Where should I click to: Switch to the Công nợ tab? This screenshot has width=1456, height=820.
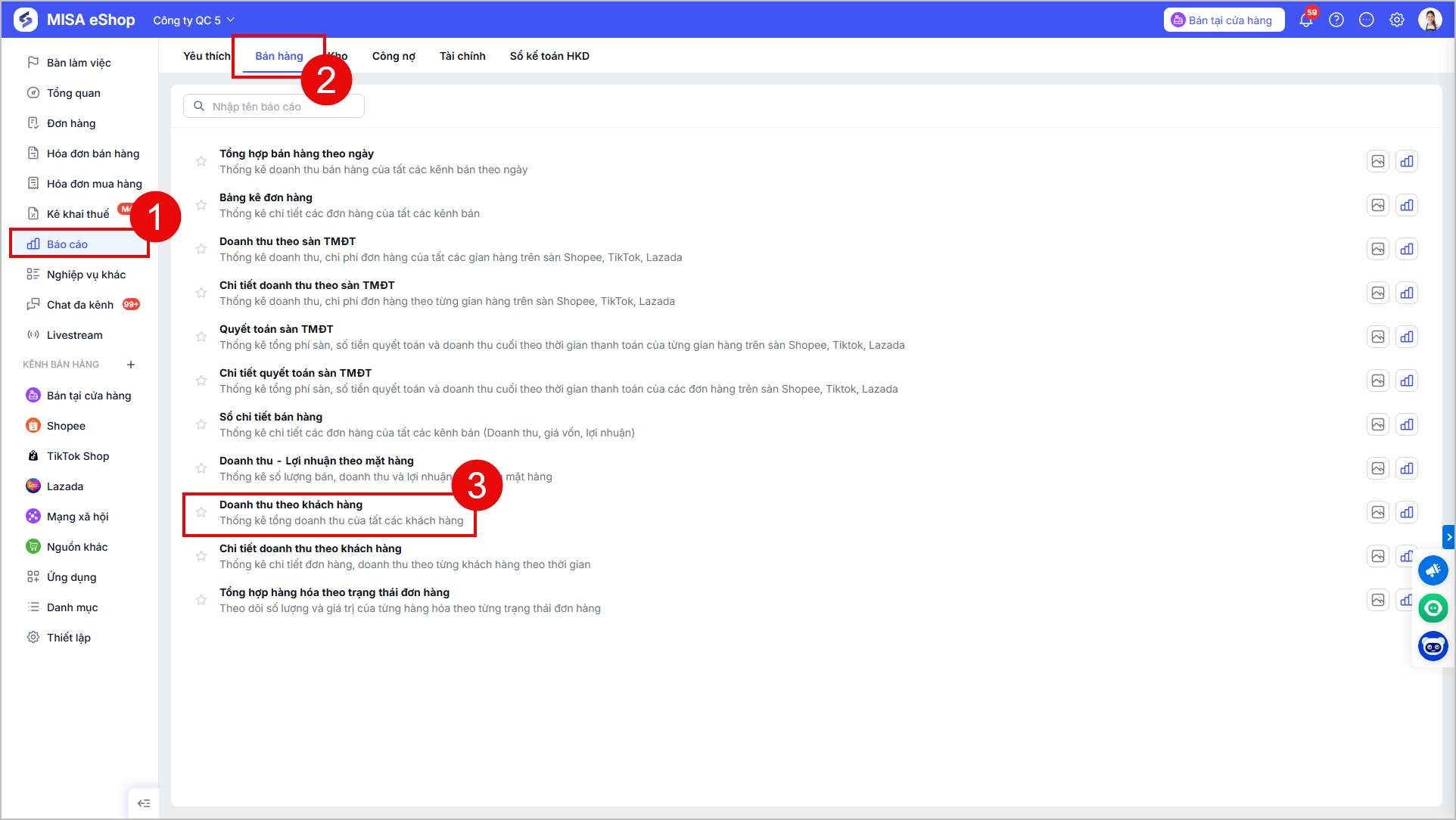point(394,56)
